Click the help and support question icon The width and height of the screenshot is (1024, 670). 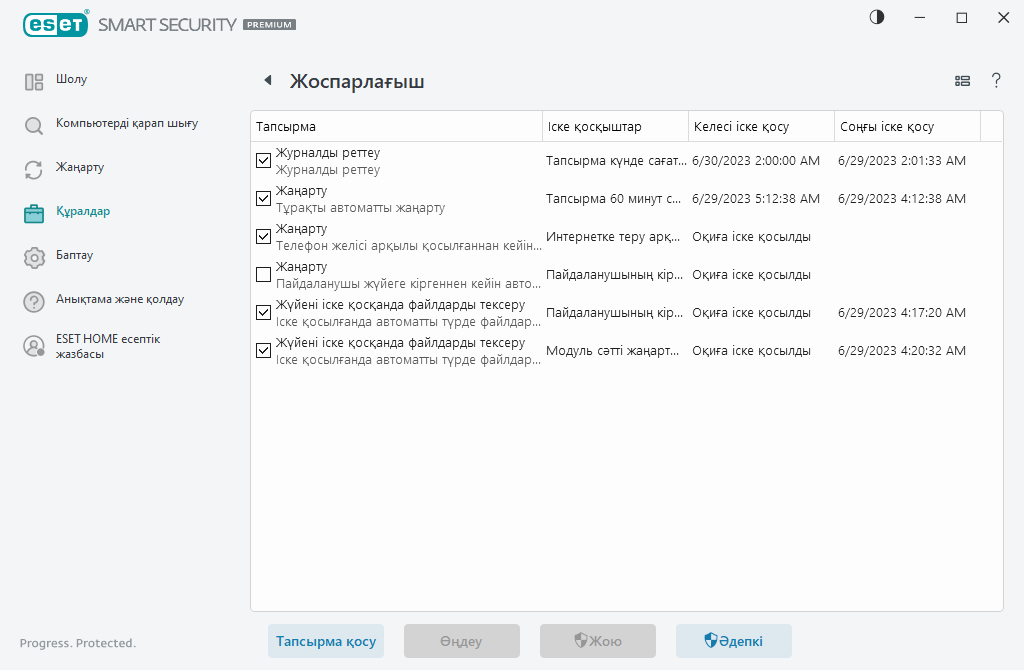pos(34,301)
